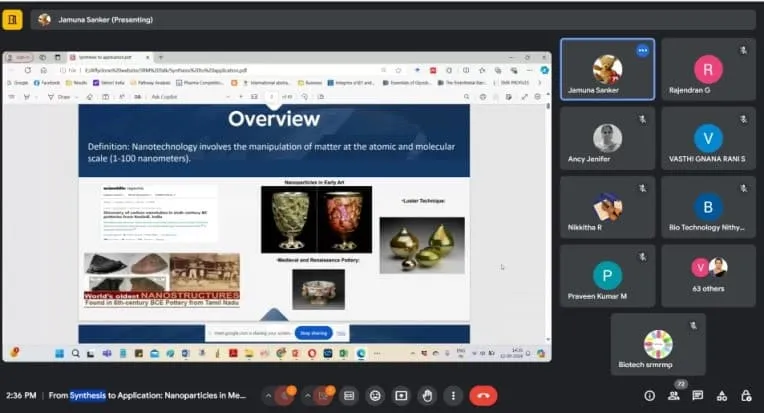The height and width of the screenshot is (413, 764).
Task: Click Stop sharing in shared screen
Action: click(x=314, y=333)
